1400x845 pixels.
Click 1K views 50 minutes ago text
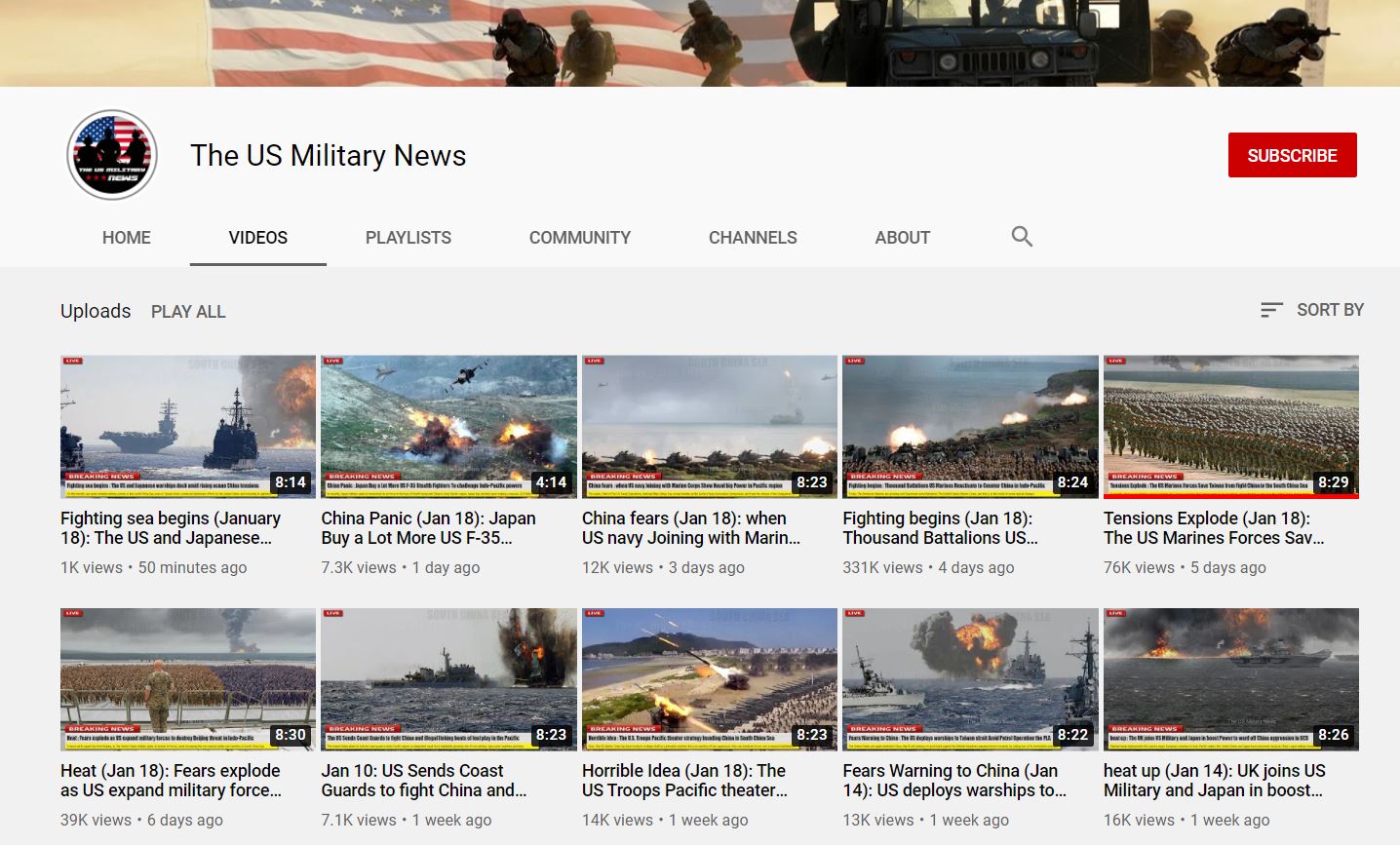click(x=154, y=567)
